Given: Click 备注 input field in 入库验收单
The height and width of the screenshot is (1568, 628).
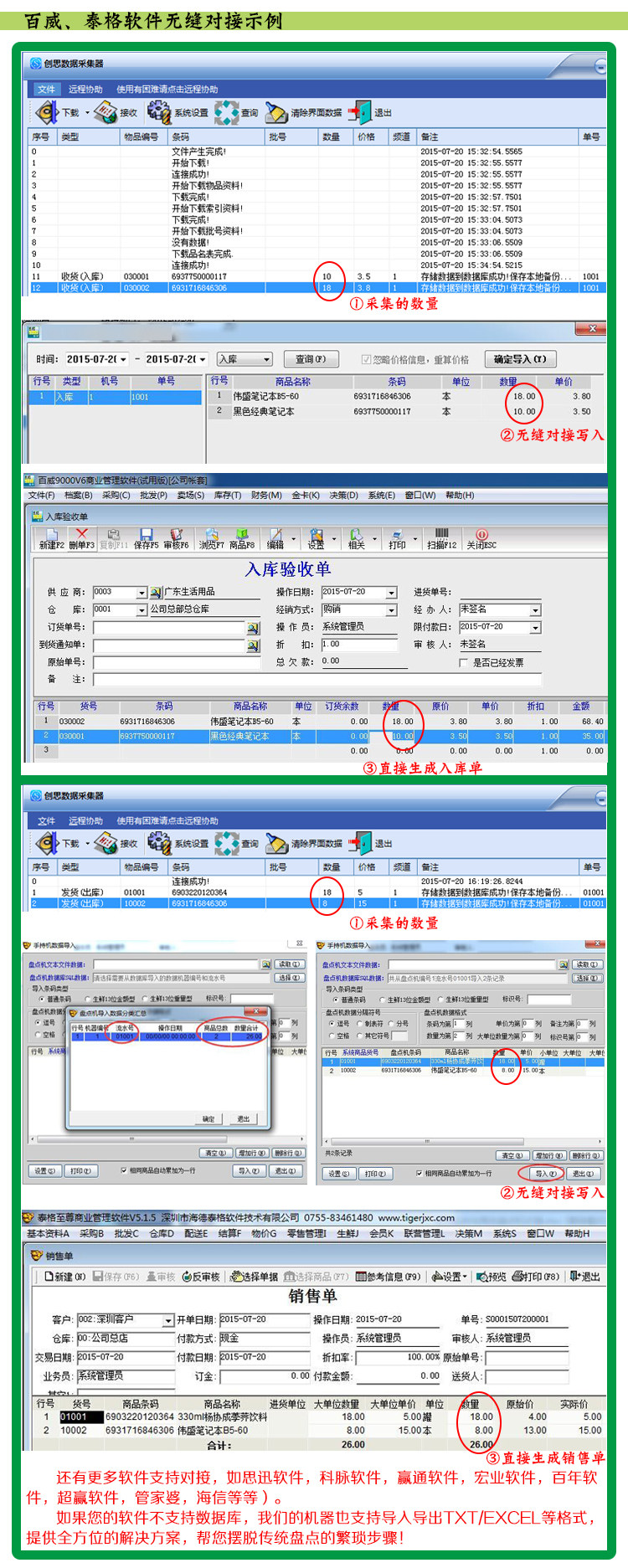Looking at the screenshot, I should [x=317, y=680].
